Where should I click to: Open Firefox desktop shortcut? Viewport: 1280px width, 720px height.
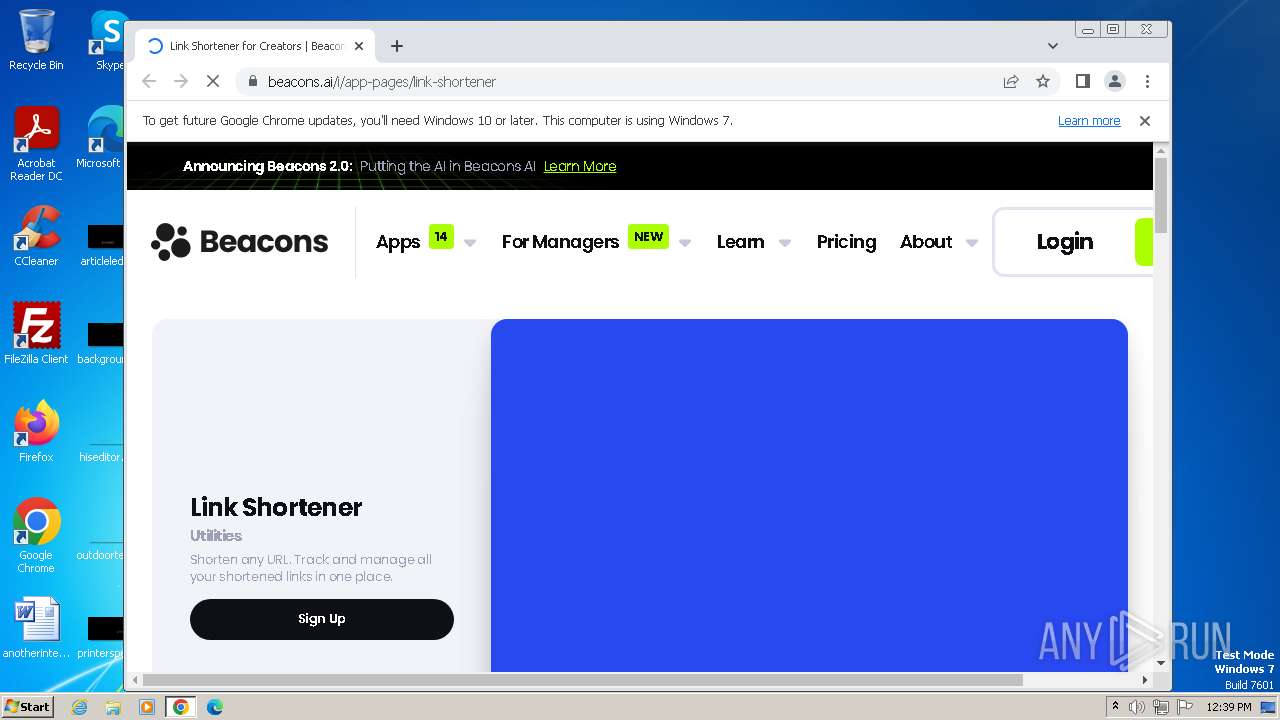pos(36,431)
